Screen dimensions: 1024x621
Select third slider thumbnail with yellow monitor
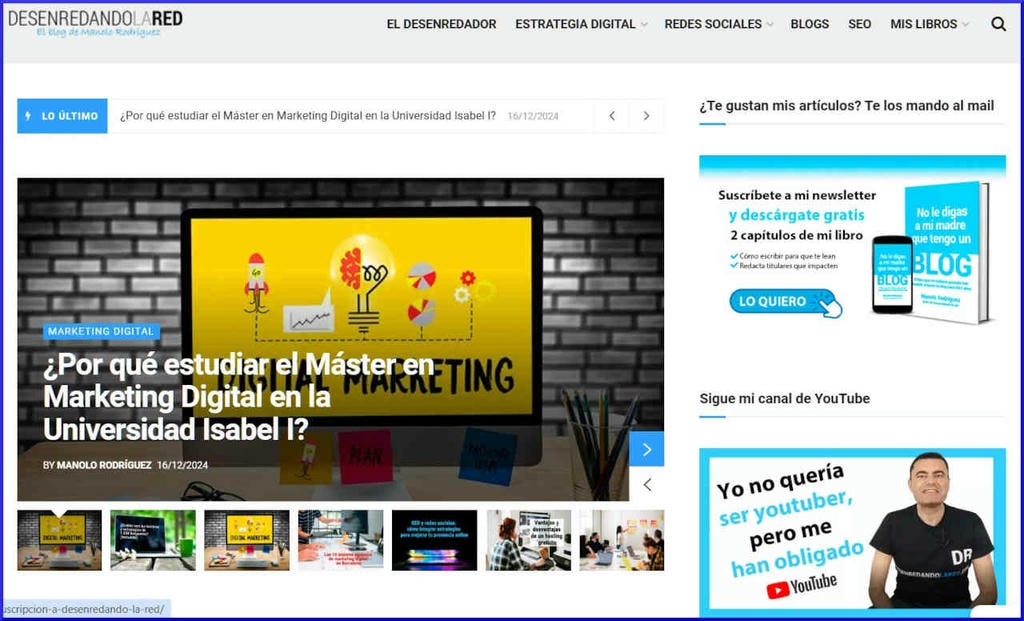click(x=247, y=540)
